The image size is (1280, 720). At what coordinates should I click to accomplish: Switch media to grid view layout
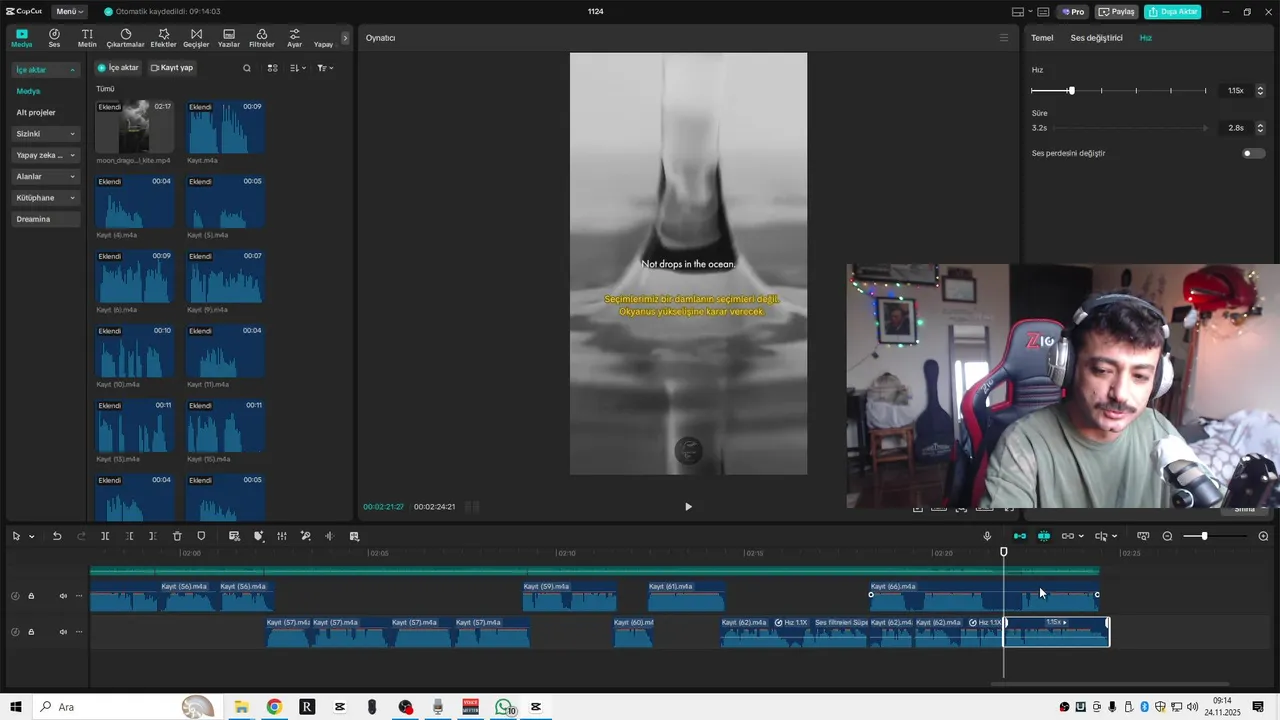click(272, 68)
